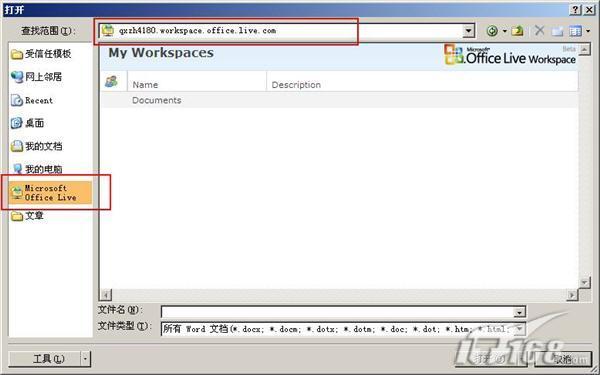Viewport: 600px width, 375px height.
Task: Open 网上邻居 in the places bar
Action: (37, 77)
